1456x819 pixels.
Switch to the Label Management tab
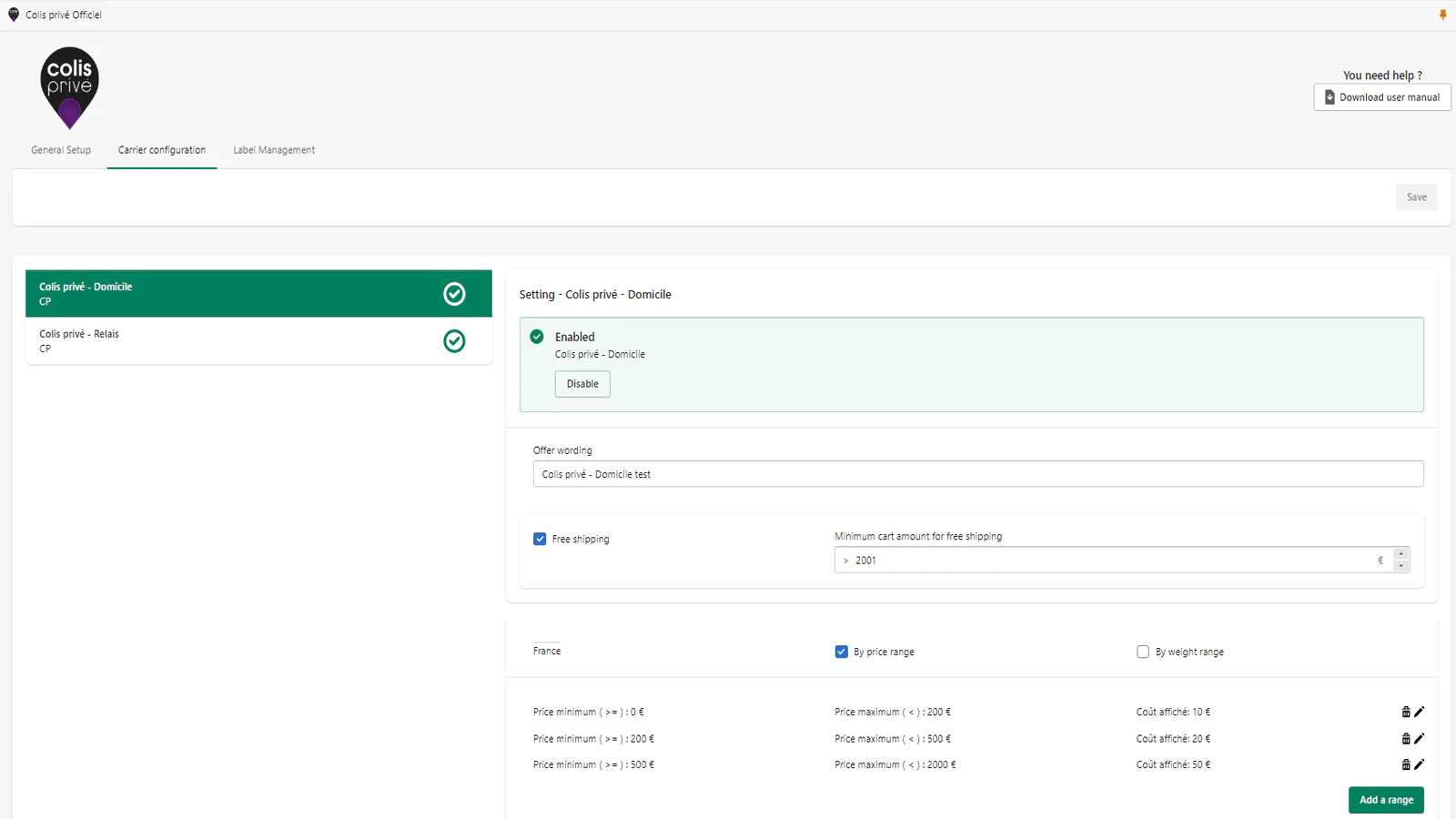(274, 150)
